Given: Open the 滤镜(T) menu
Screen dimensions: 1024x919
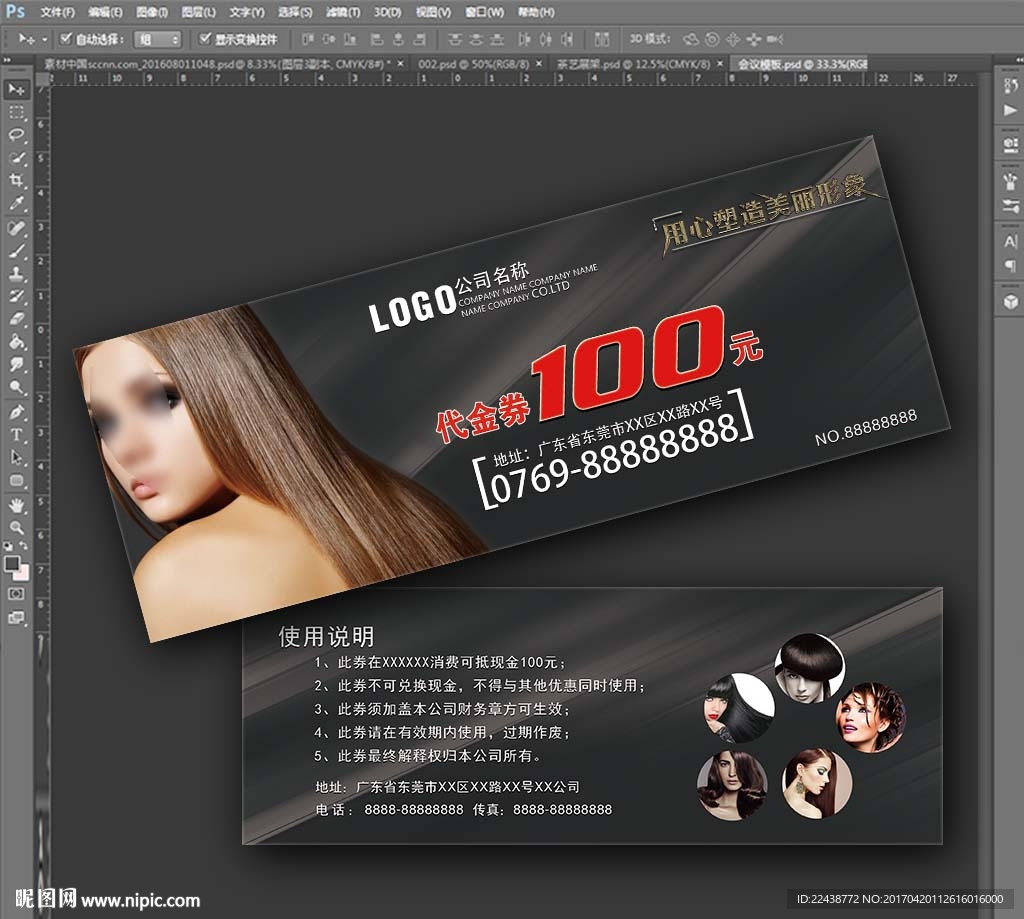Looking at the screenshot, I should 343,12.
